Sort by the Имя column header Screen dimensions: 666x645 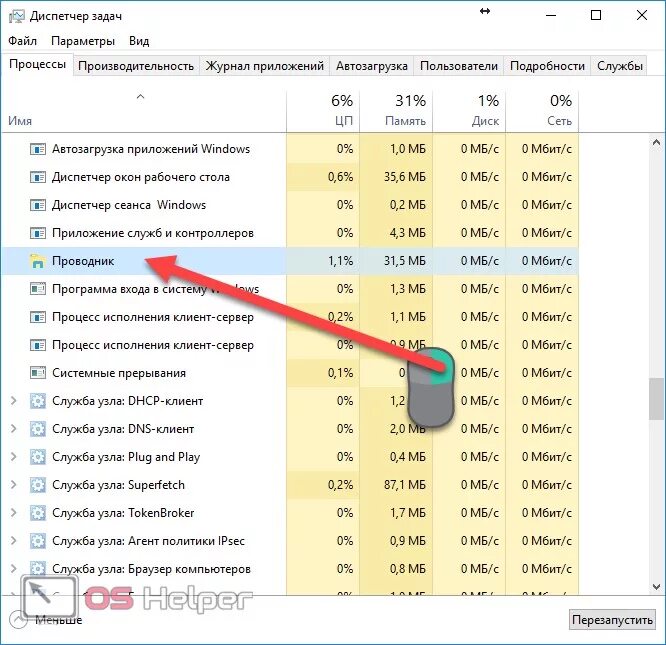(144, 111)
